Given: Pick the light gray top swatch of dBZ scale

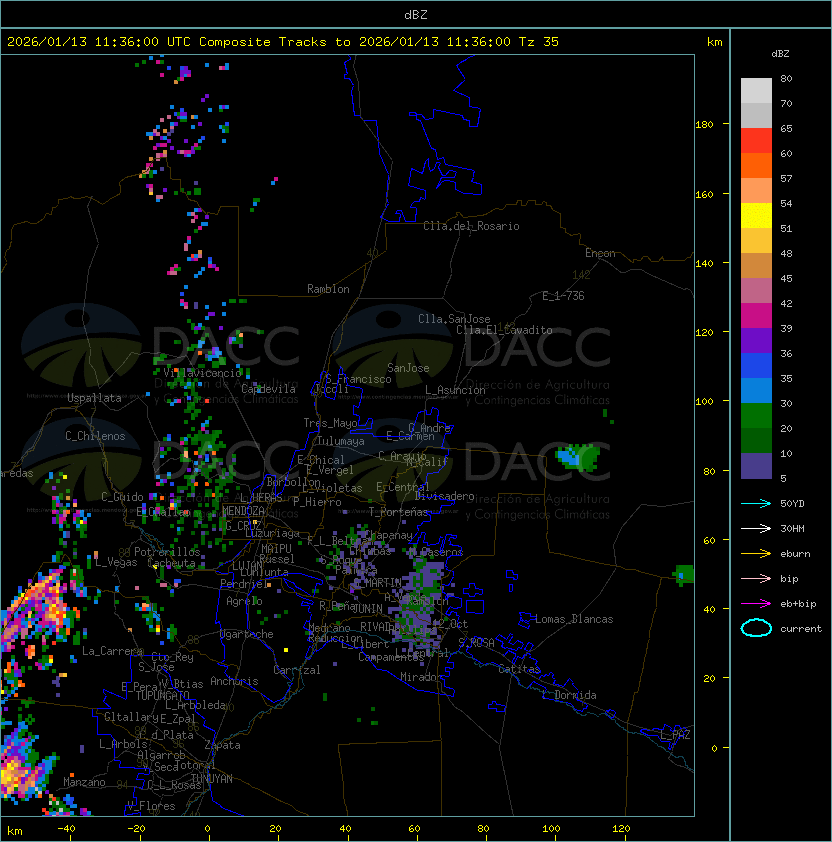Looking at the screenshot, I should click(756, 91).
